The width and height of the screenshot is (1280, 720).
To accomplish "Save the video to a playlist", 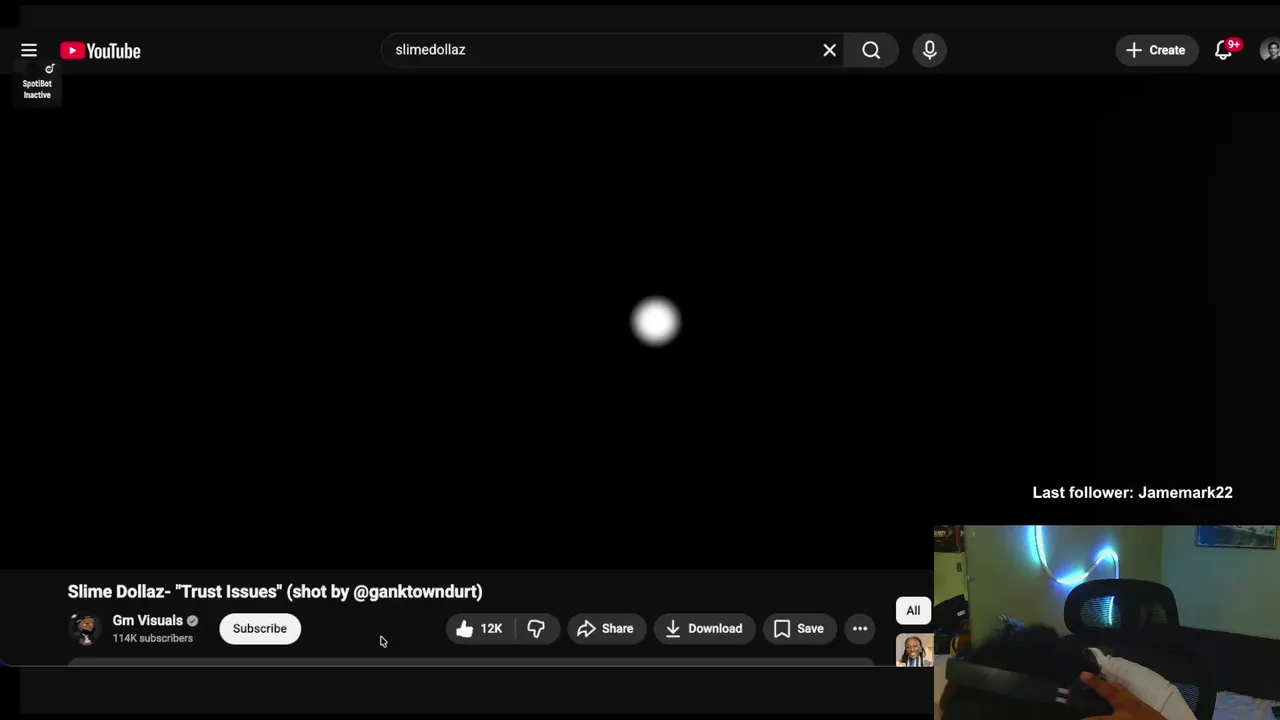I will [799, 629].
